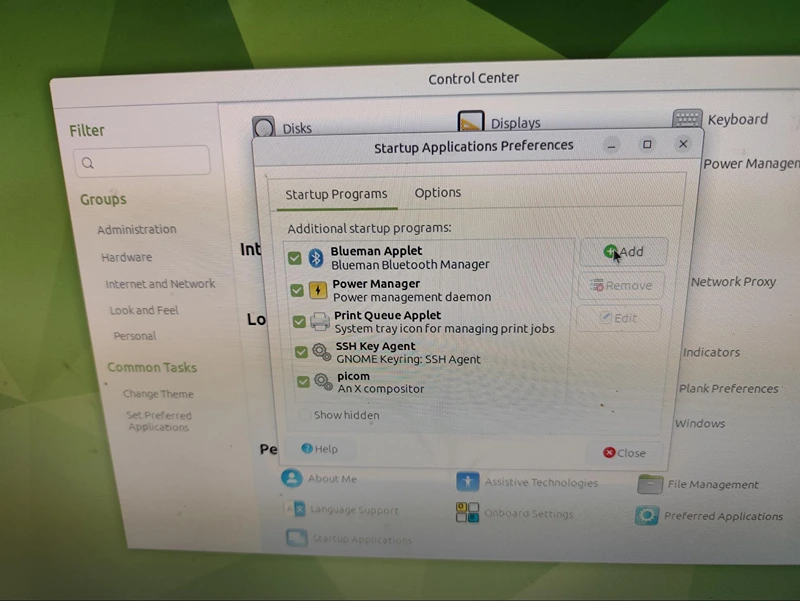Open Indicators in Control Center

coord(711,353)
